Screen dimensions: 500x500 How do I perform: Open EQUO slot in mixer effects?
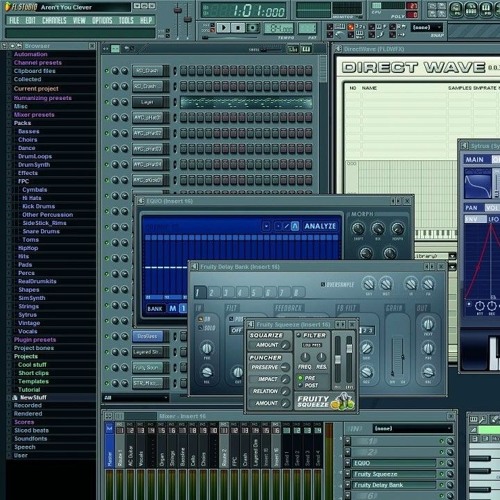(x=394, y=463)
